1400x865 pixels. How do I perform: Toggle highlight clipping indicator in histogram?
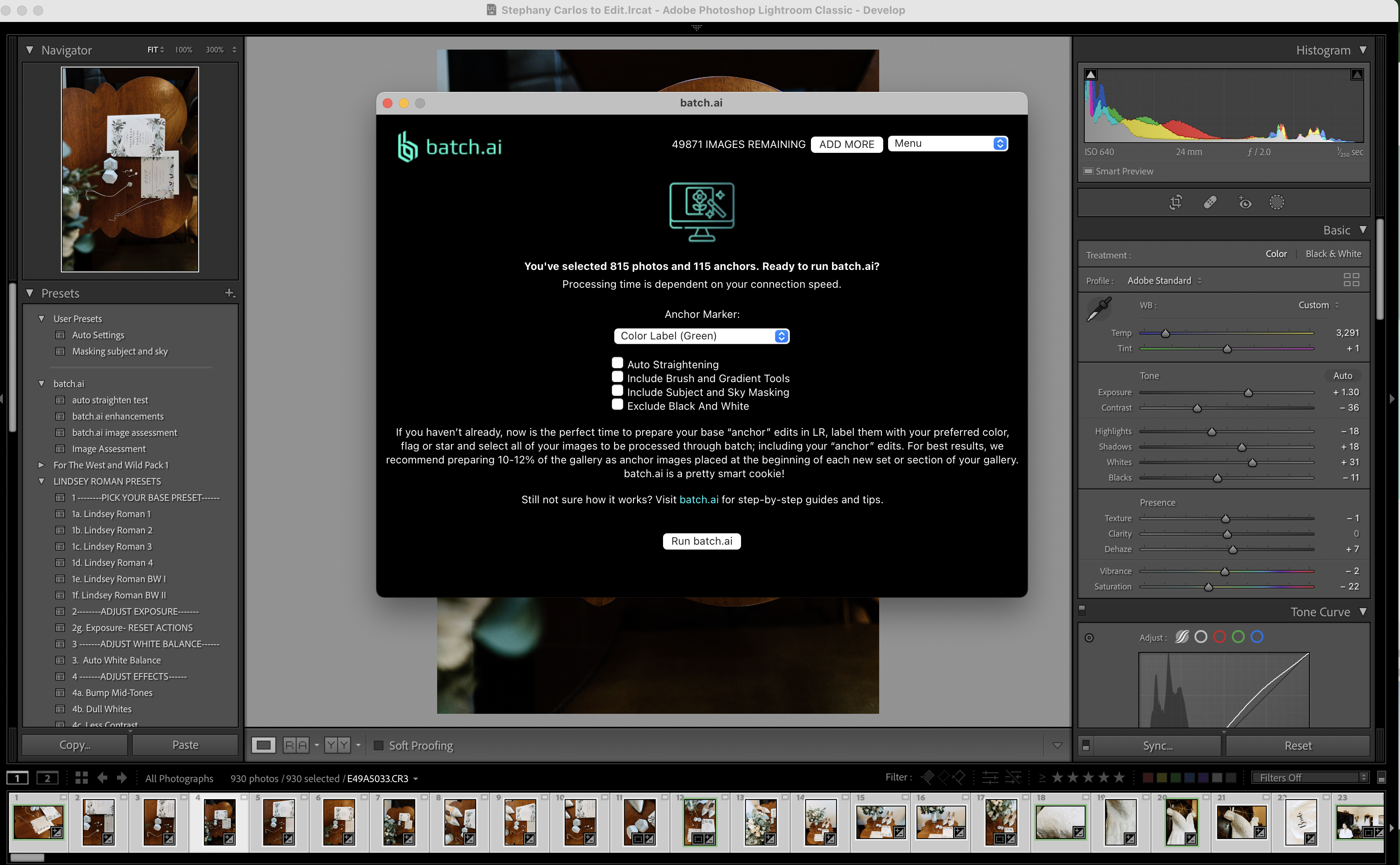(1357, 74)
